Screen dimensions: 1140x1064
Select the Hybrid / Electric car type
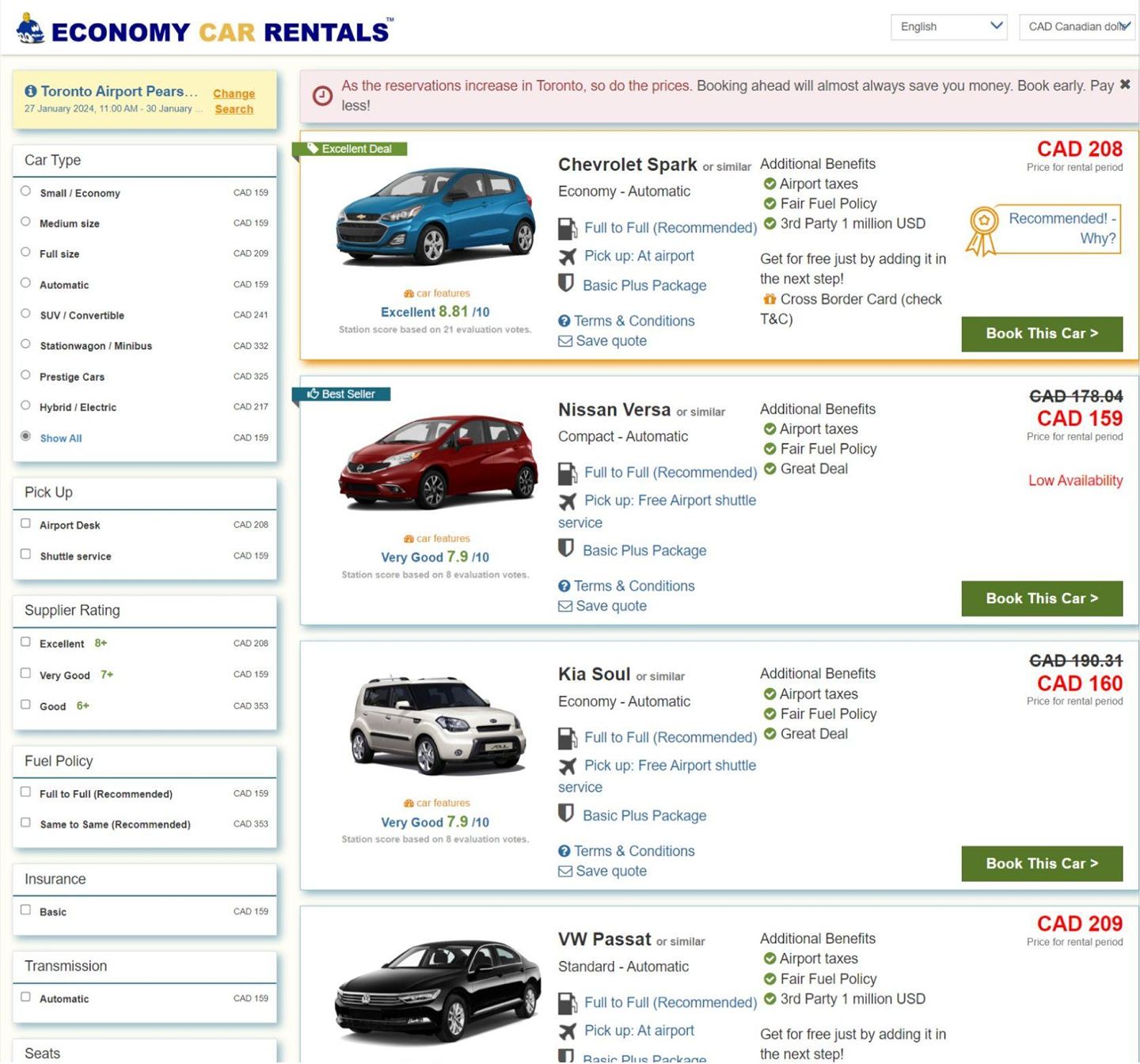(25, 405)
